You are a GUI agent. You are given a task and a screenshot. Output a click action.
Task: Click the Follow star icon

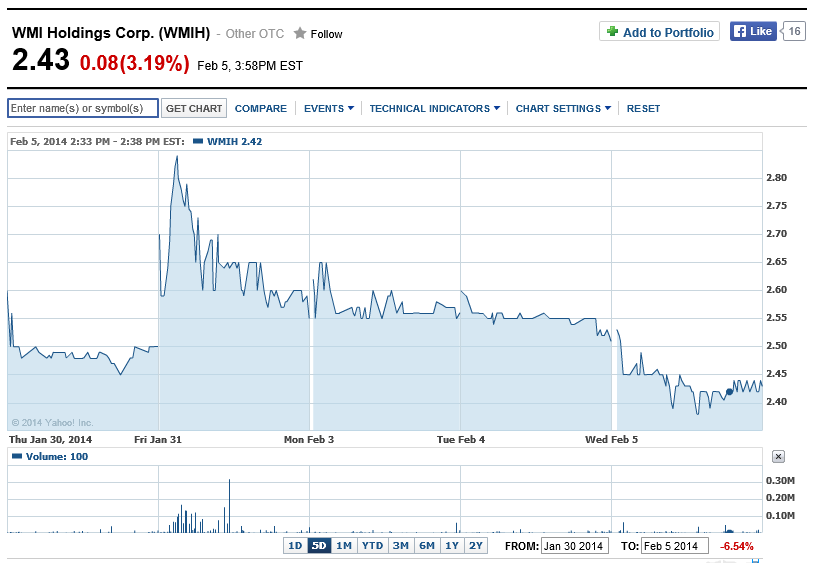[300, 34]
